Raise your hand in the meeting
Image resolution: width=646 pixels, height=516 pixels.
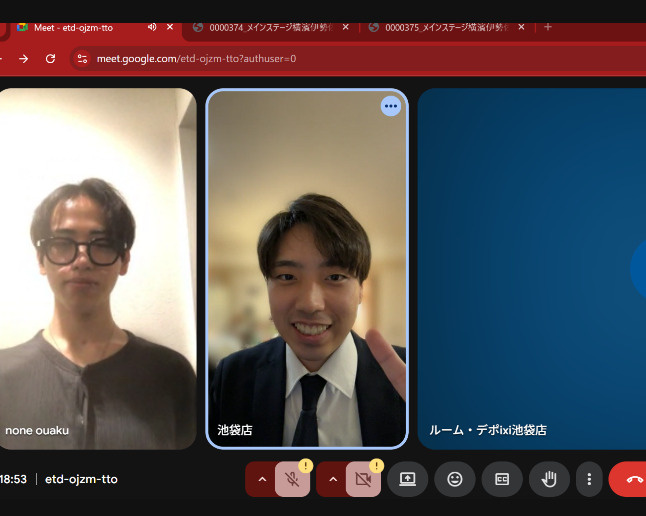point(549,479)
